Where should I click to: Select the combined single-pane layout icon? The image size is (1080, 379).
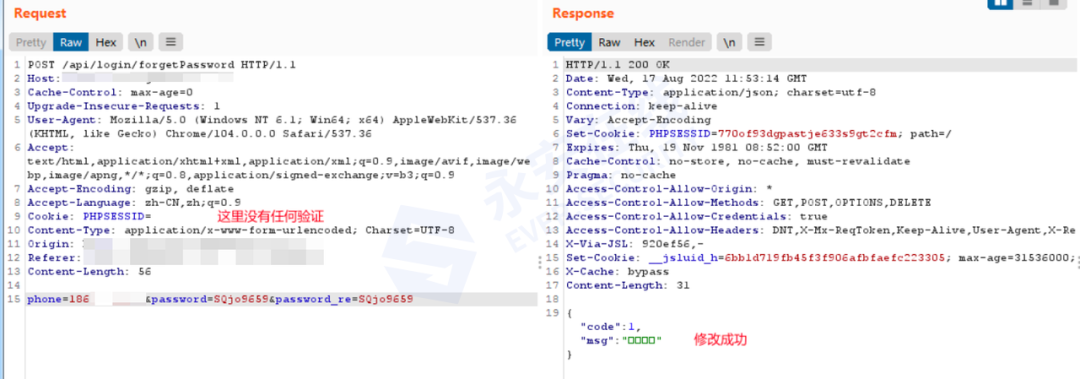click(1054, 3)
